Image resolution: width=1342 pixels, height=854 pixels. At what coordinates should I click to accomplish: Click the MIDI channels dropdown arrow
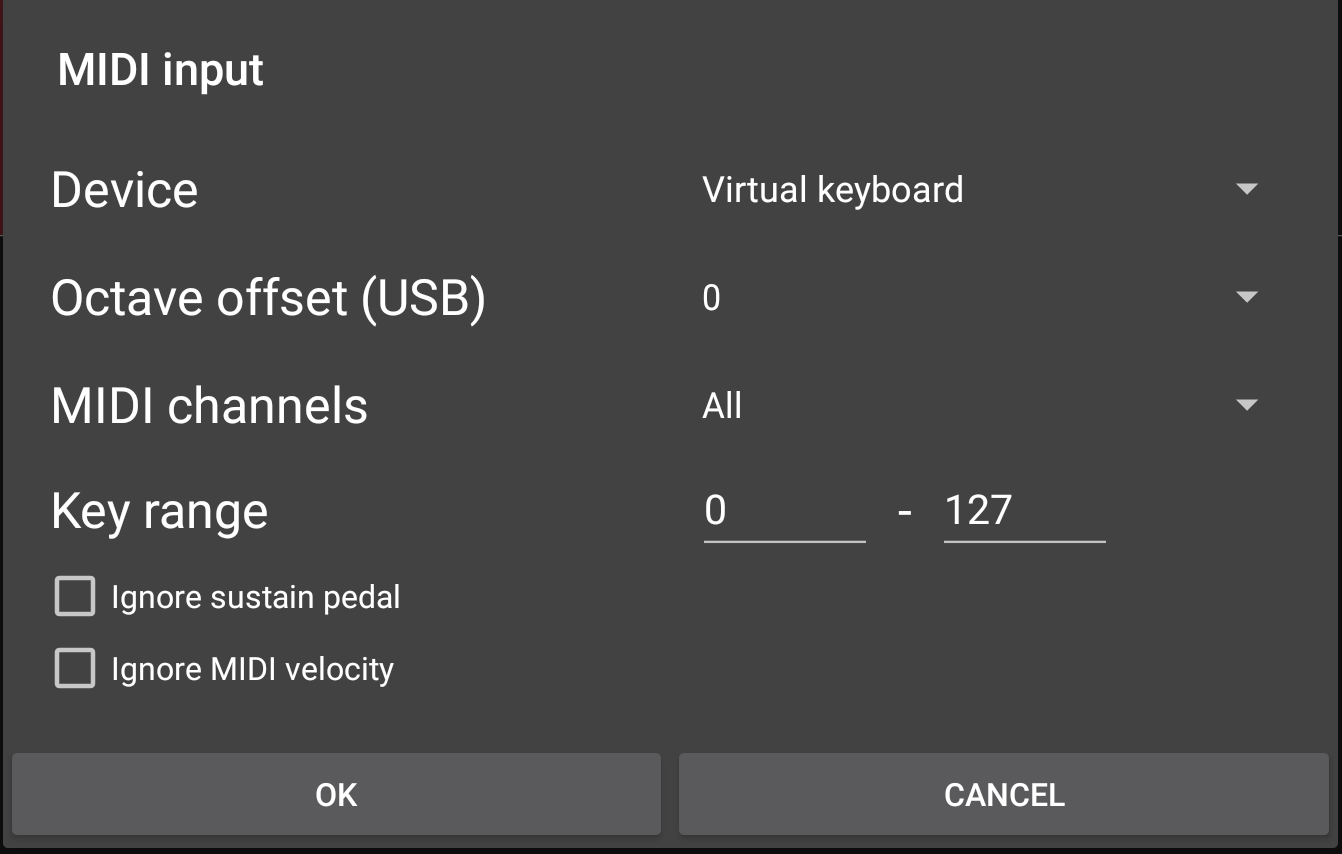point(1246,405)
